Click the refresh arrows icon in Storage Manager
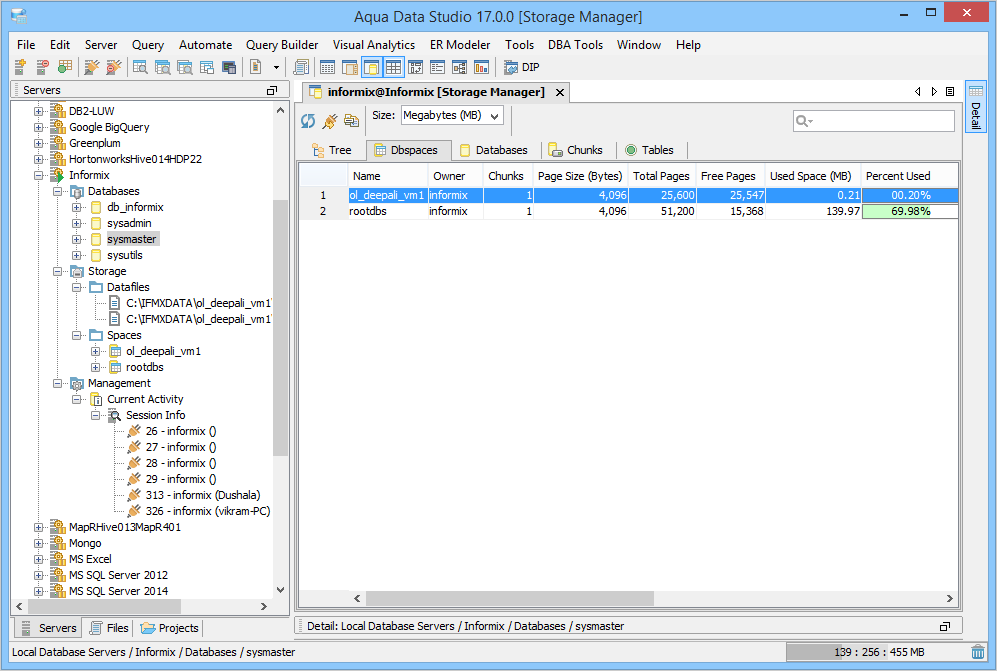 click(308, 120)
